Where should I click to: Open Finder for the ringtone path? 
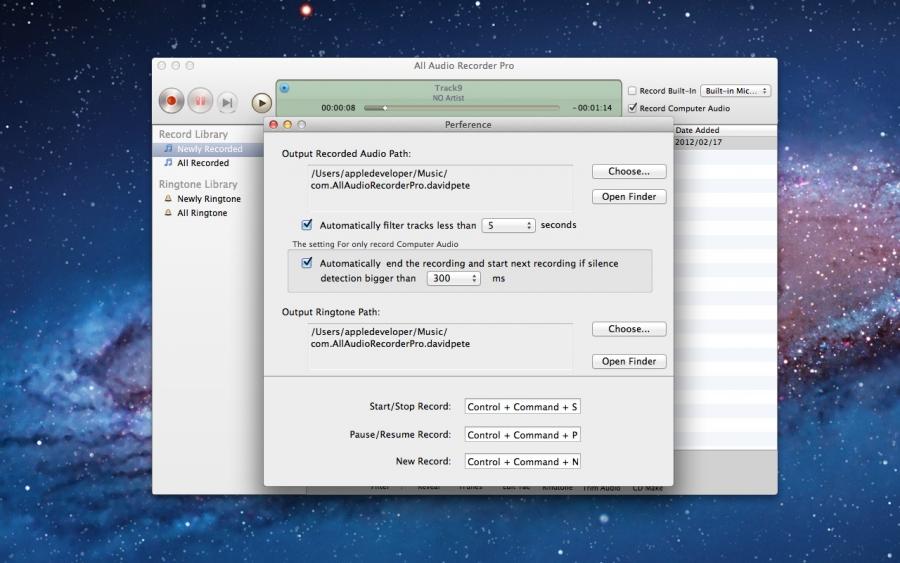(629, 361)
